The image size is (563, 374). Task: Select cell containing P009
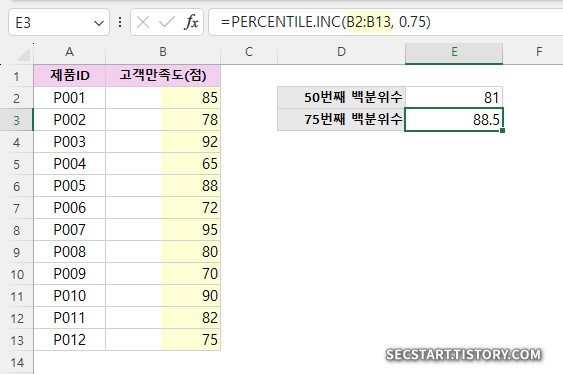70,274
